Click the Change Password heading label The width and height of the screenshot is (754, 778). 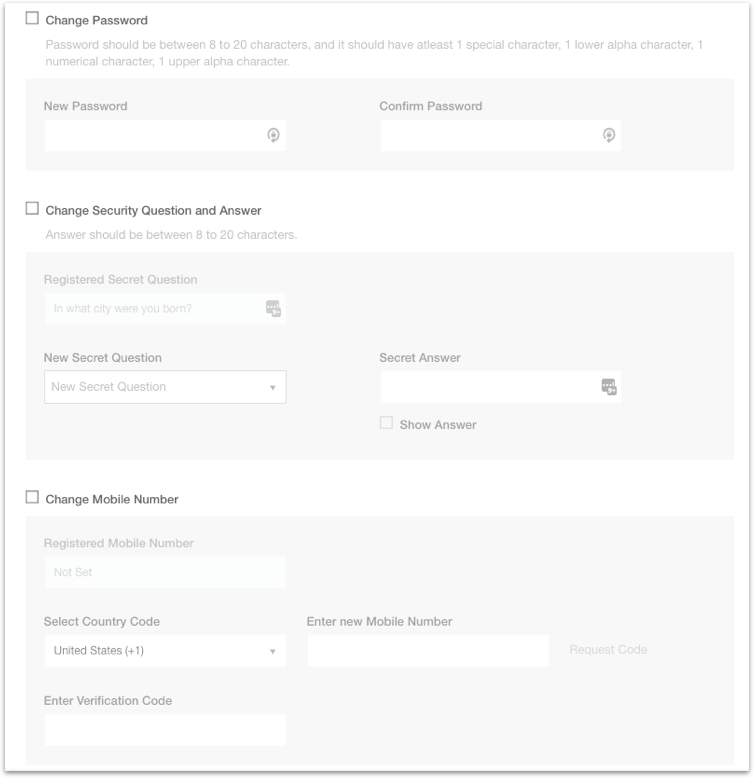pos(97,20)
